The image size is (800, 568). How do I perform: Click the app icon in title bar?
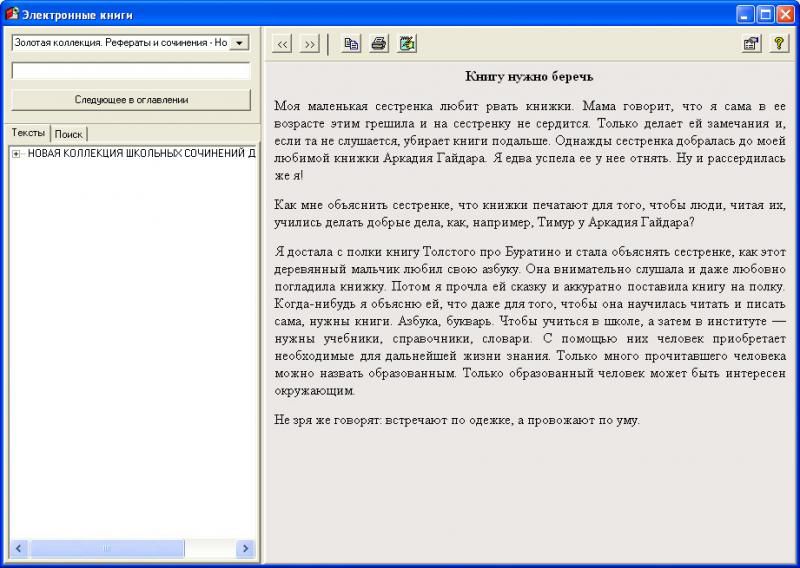pyautogui.click(x=12, y=14)
